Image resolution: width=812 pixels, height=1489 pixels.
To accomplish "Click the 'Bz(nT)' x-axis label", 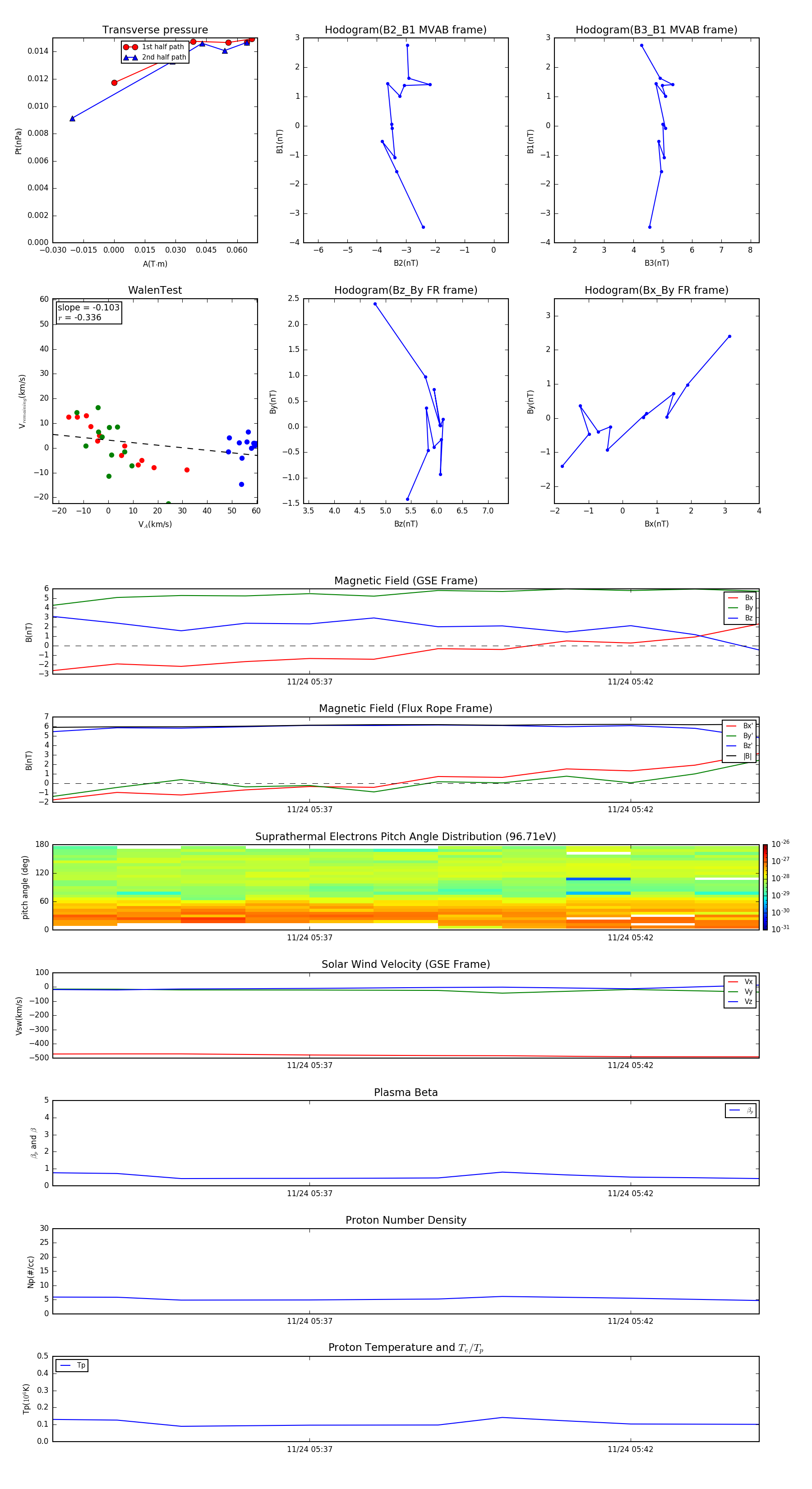I will tap(406, 524).
